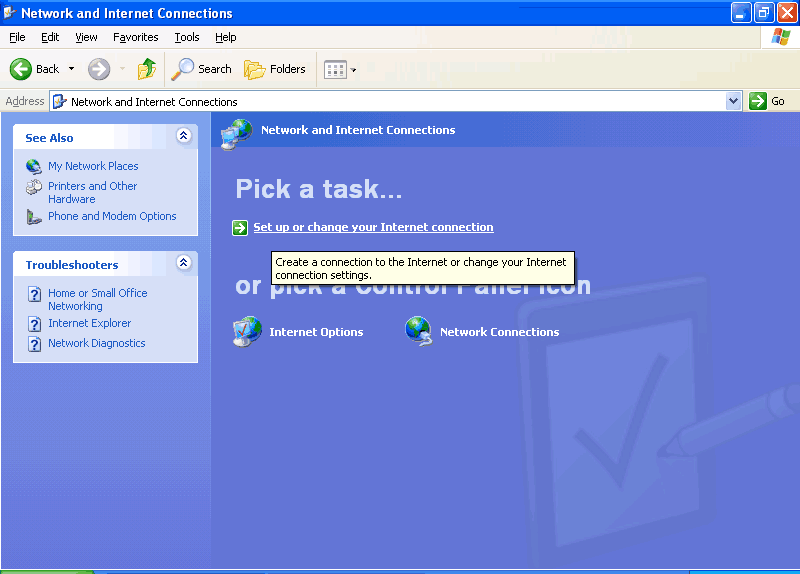Open Phone and Modem Options link
Screen dimensions: 800x574
click(112, 216)
